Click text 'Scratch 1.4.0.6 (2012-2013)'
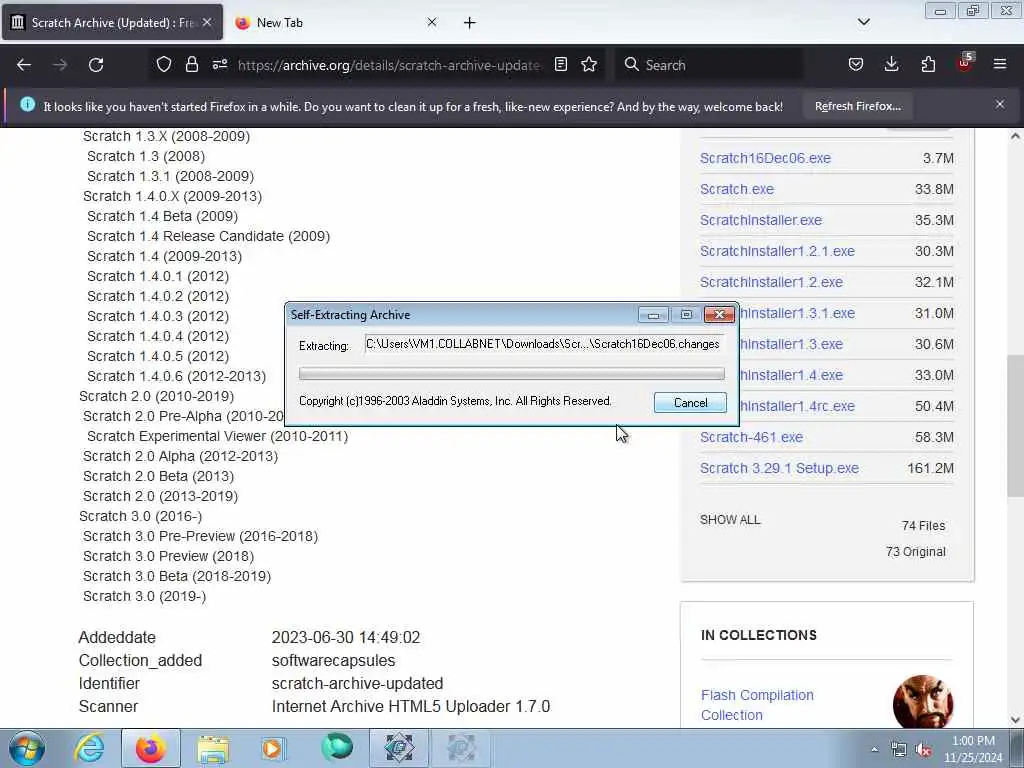 click(176, 376)
